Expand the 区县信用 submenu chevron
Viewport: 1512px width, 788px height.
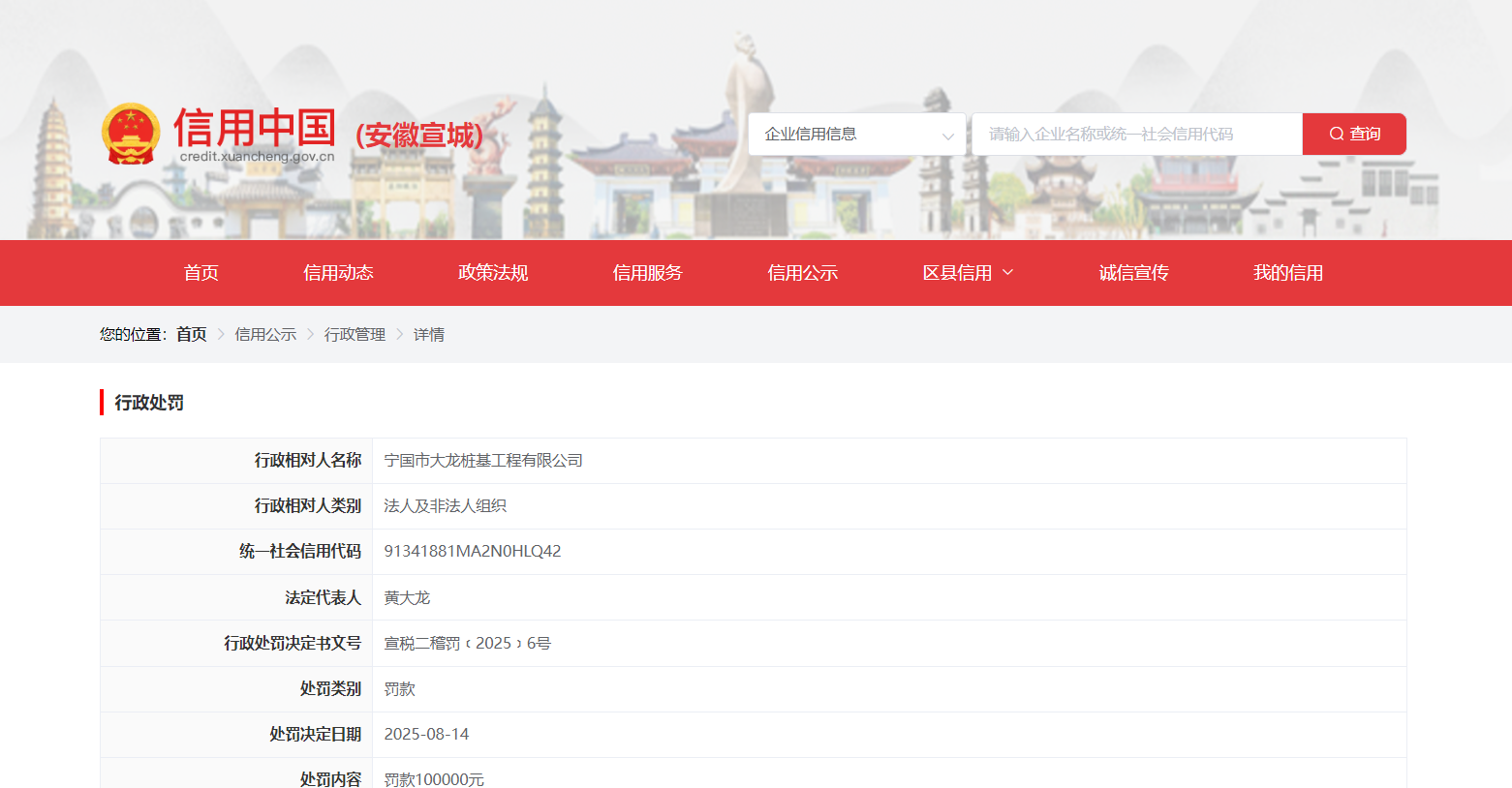pos(1007,273)
